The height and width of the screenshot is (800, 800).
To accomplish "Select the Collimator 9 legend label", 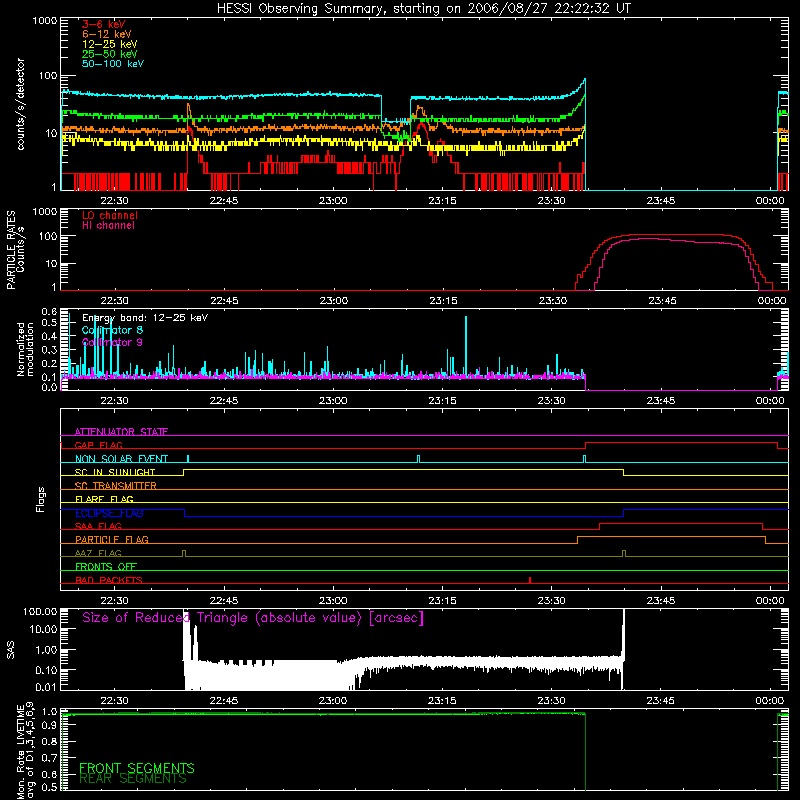I will [x=112, y=342].
